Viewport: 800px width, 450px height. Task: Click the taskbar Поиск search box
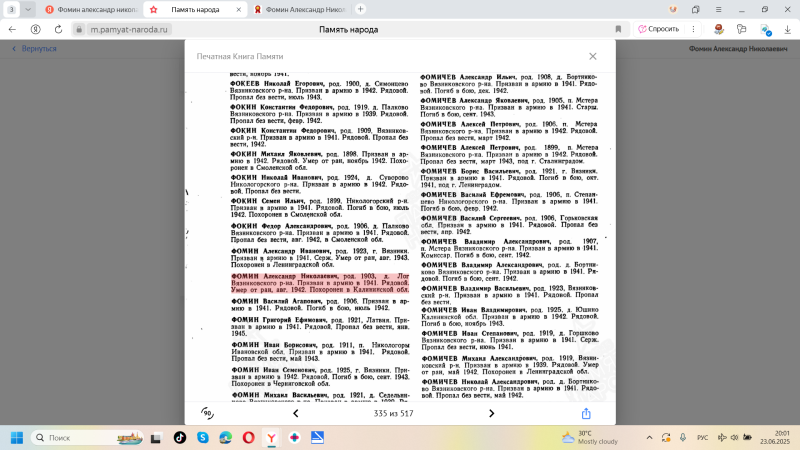[x=88, y=438]
